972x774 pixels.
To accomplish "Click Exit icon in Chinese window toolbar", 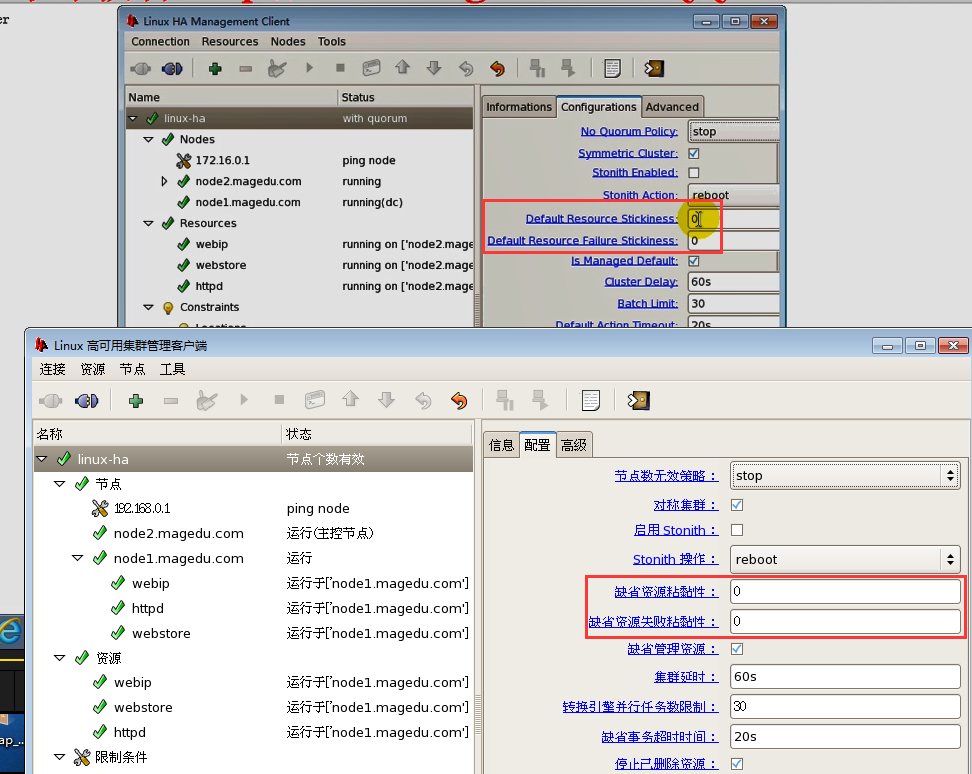I will point(638,400).
